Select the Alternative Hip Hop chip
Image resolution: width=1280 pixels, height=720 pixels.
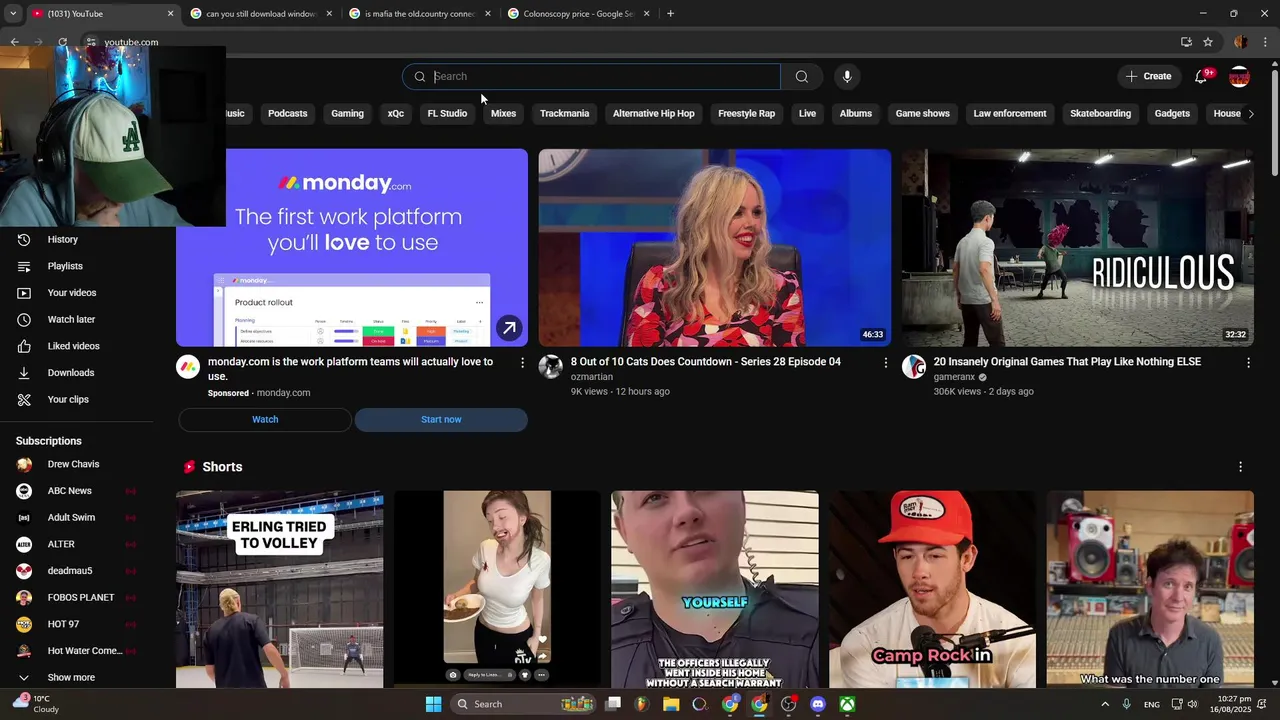click(653, 113)
